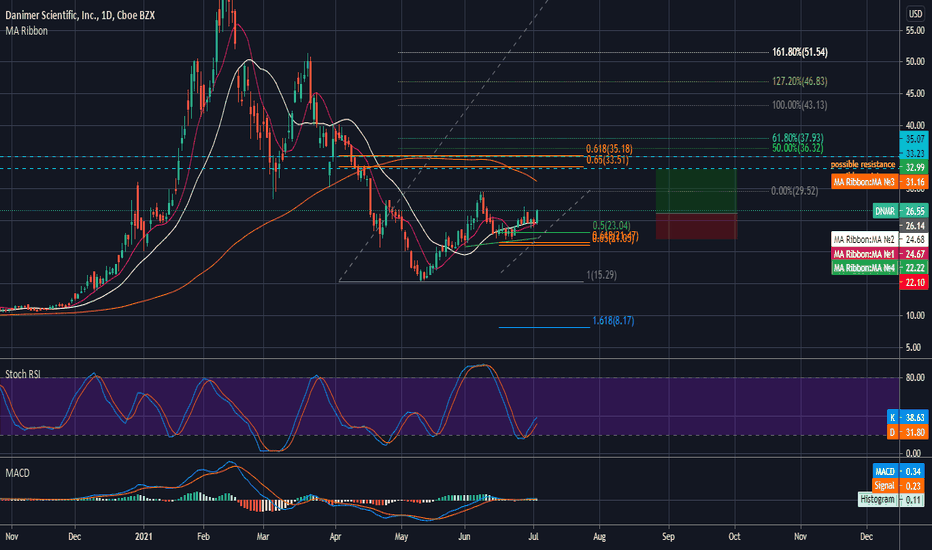This screenshot has height=550, width=932.
Task: Click the K 38.63 value tag
Action: [x=907, y=418]
